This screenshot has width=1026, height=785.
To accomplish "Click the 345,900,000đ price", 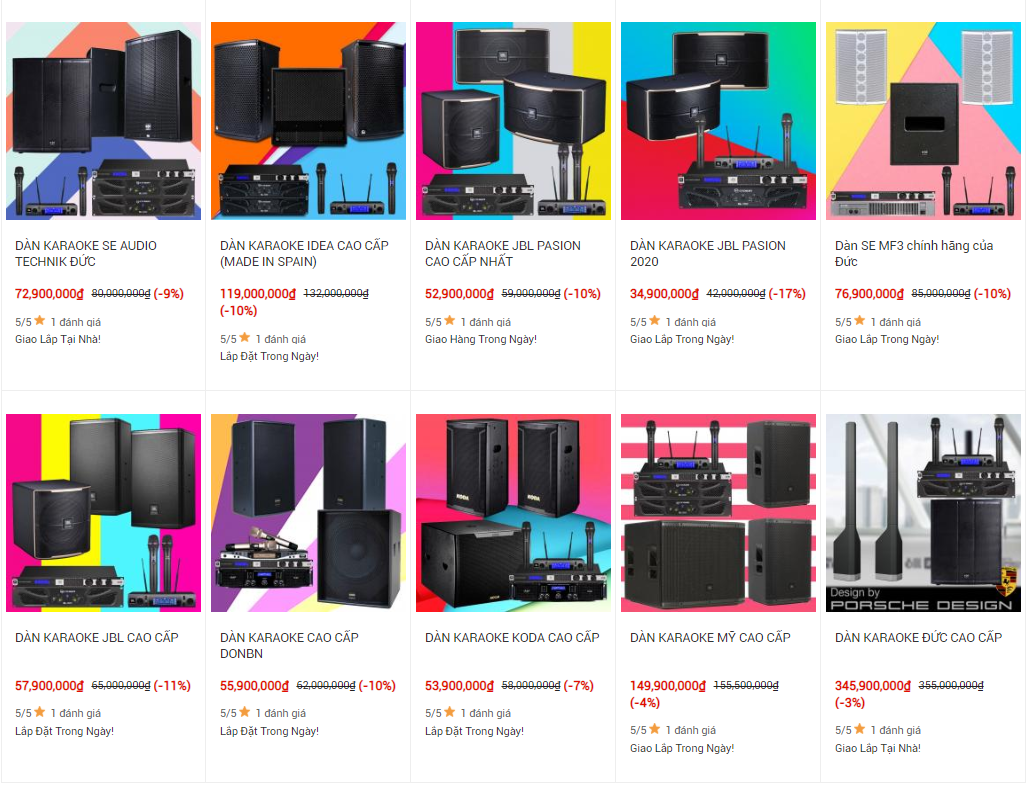I will pyautogui.click(x=872, y=686).
